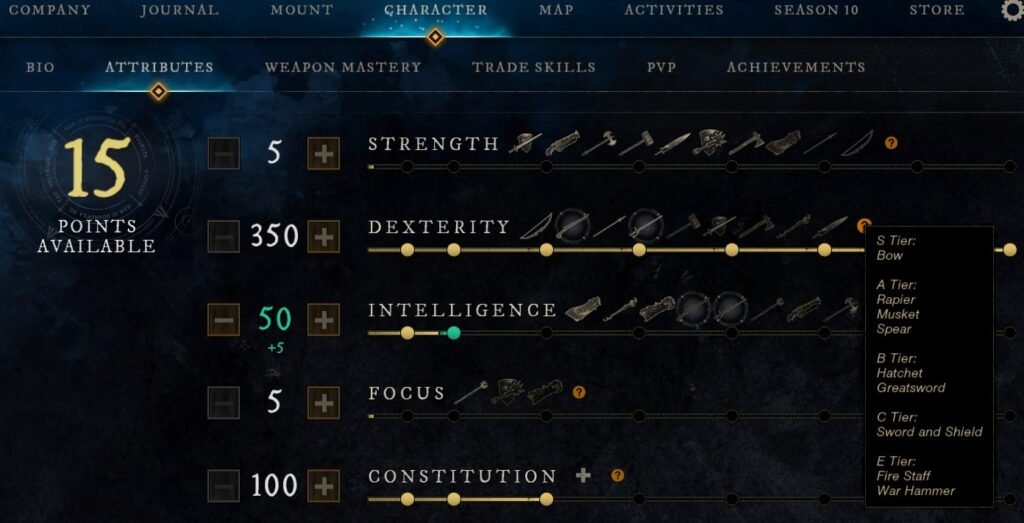The height and width of the screenshot is (523, 1024).
Task: Click the staff icon next to Focus
Action: click(470, 393)
